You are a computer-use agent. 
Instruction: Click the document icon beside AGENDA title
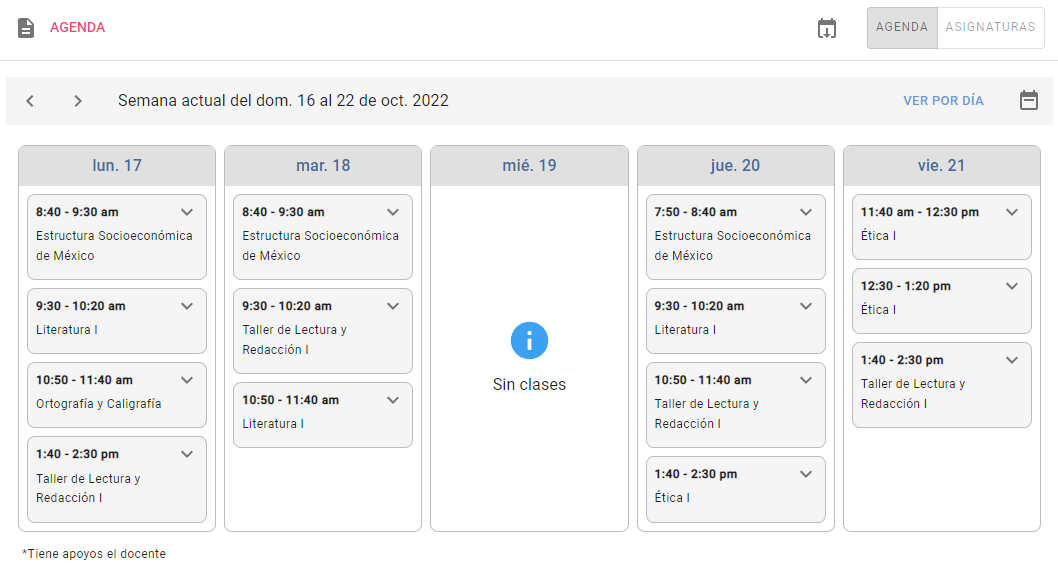[26, 28]
